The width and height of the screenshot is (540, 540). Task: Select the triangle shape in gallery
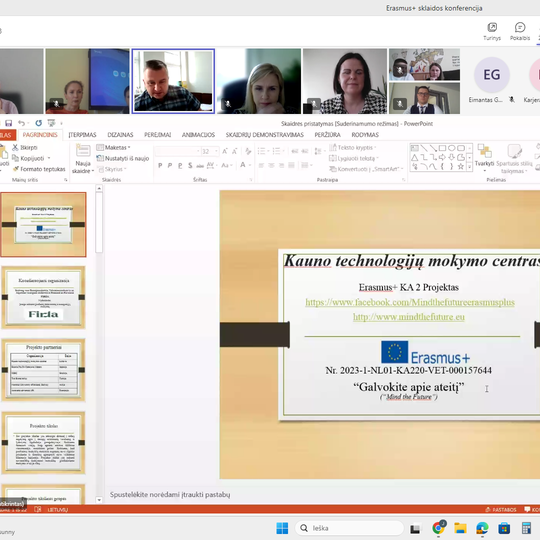415,157
